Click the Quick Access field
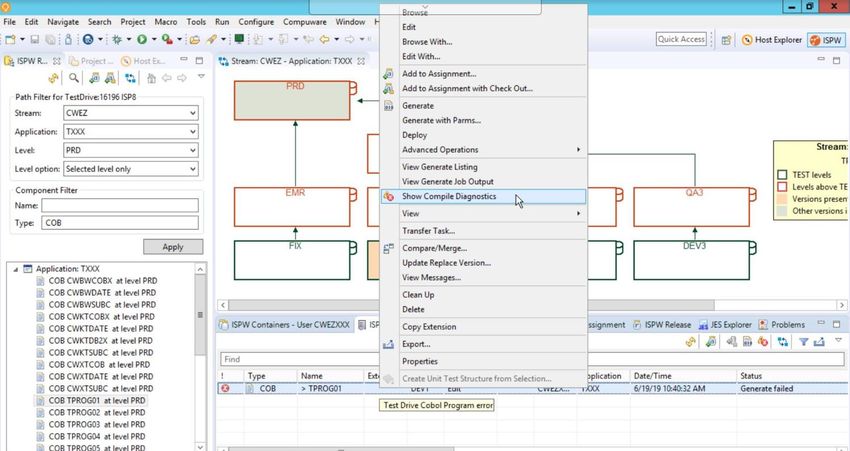850x451 pixels. tap(681, 39)
